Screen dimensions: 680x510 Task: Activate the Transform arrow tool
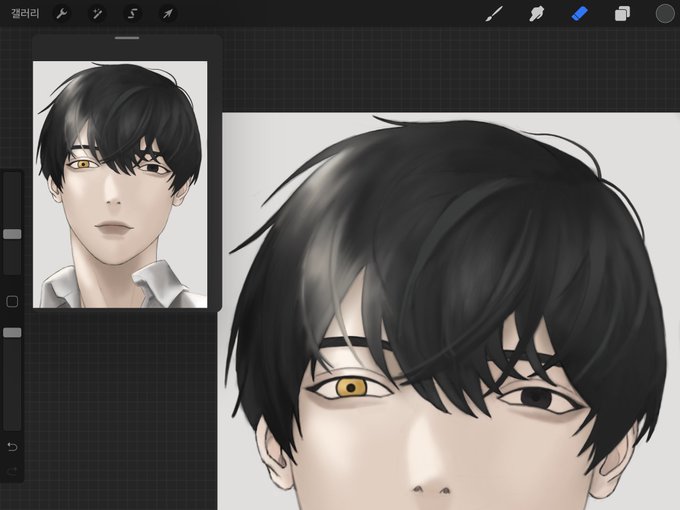click(x=167, y=14)
